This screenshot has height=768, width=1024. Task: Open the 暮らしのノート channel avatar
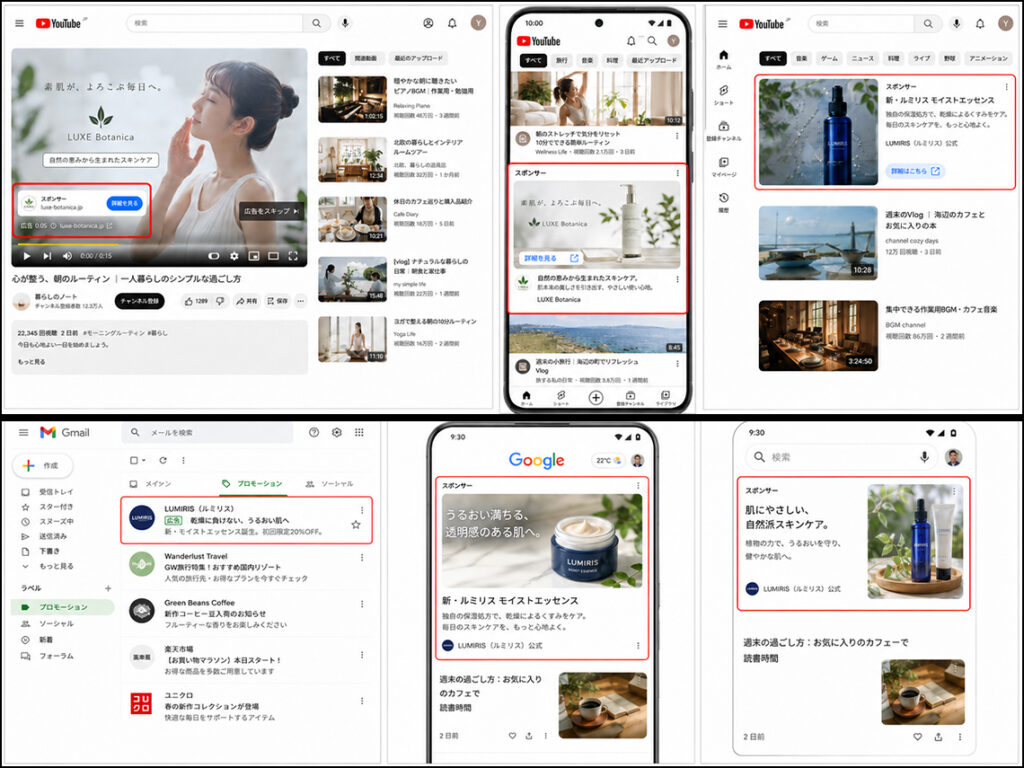tap(22, 301)
